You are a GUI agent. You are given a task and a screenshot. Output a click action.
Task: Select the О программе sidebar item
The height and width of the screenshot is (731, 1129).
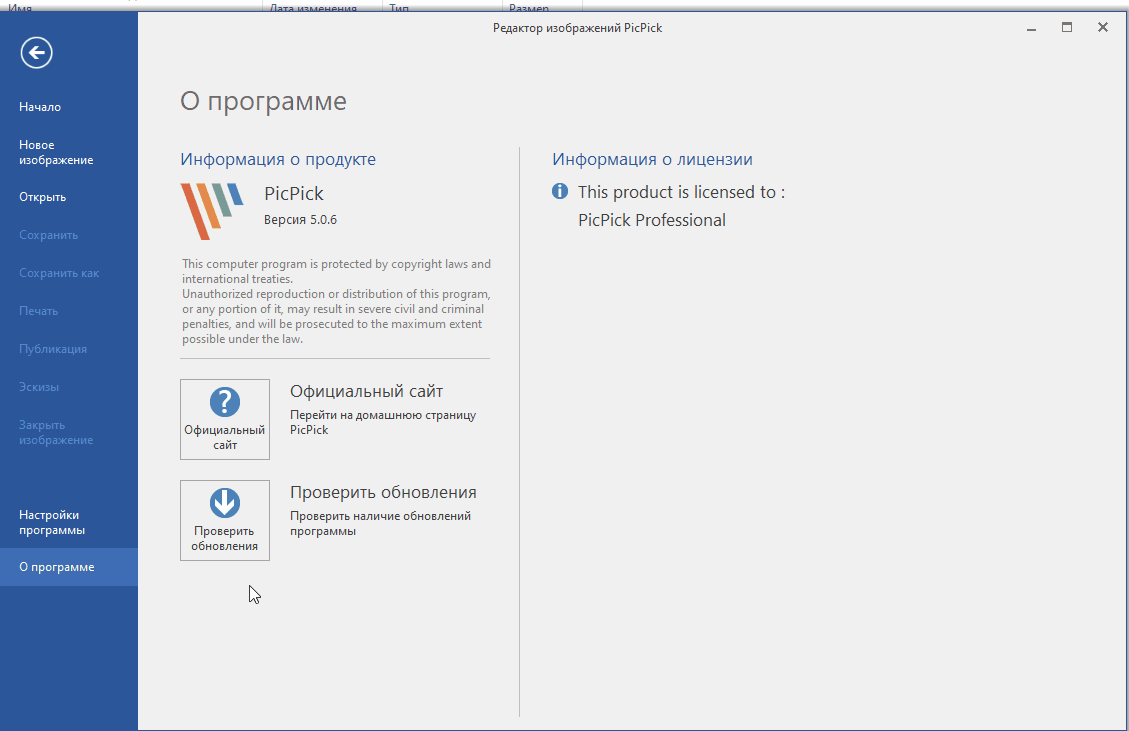(57, 567)
